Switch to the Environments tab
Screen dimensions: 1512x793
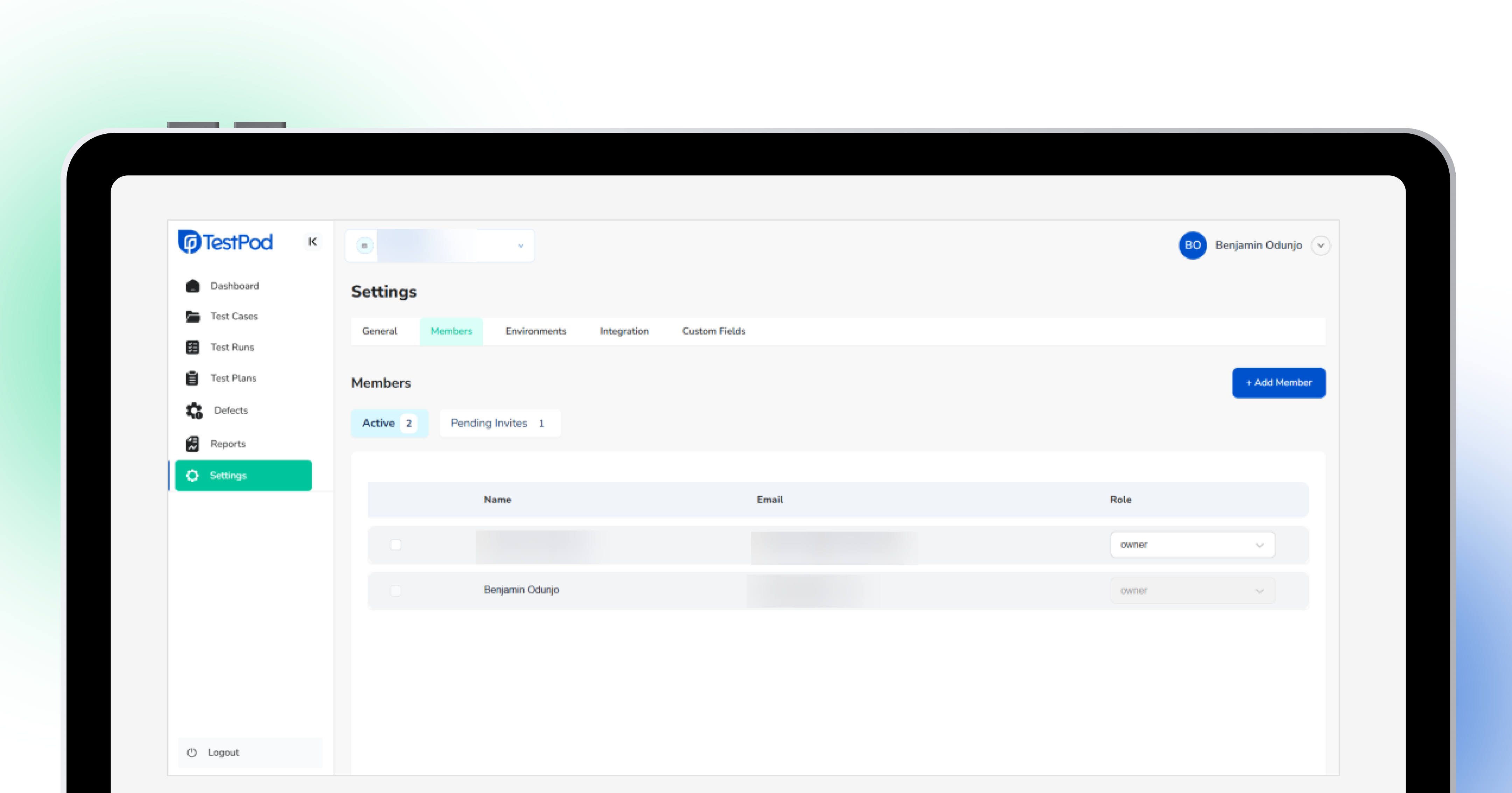[x=536, y=331]
